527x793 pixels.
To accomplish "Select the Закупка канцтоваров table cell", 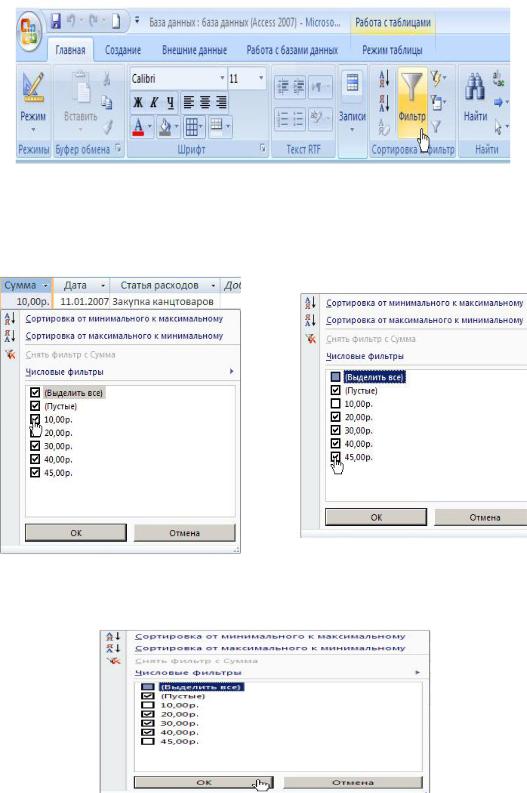I will [x=165, y=301].
